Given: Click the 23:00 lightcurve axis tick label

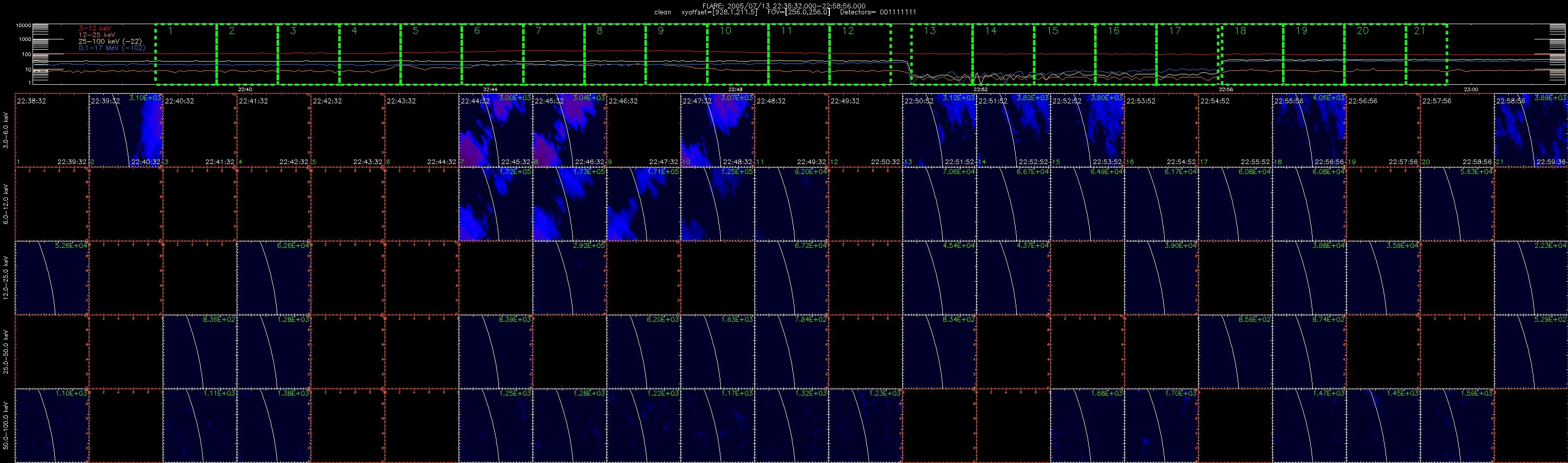Looking at the screenshot, I should coord(1470,90).
